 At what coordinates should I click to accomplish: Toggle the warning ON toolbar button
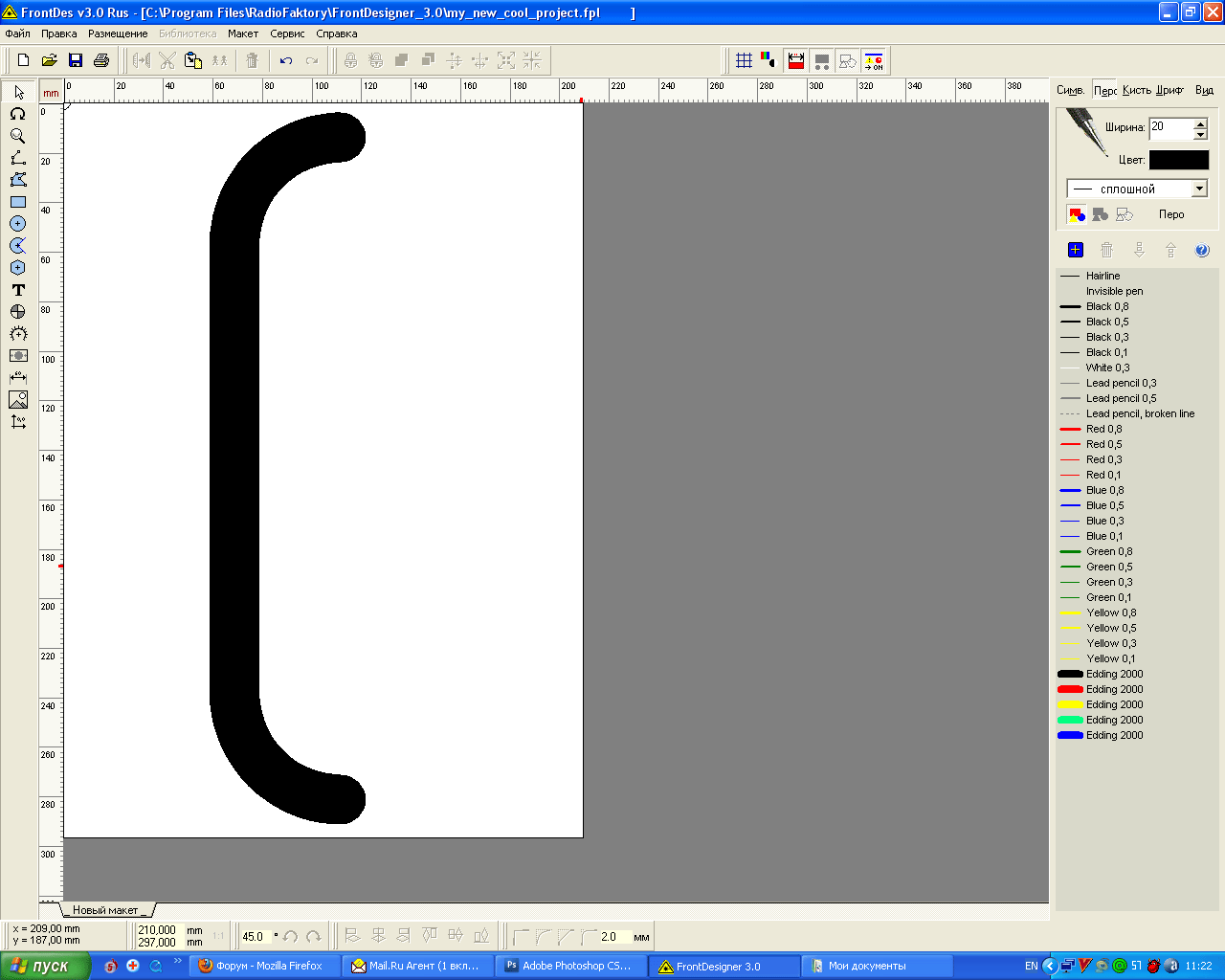(x=873, y=60)
